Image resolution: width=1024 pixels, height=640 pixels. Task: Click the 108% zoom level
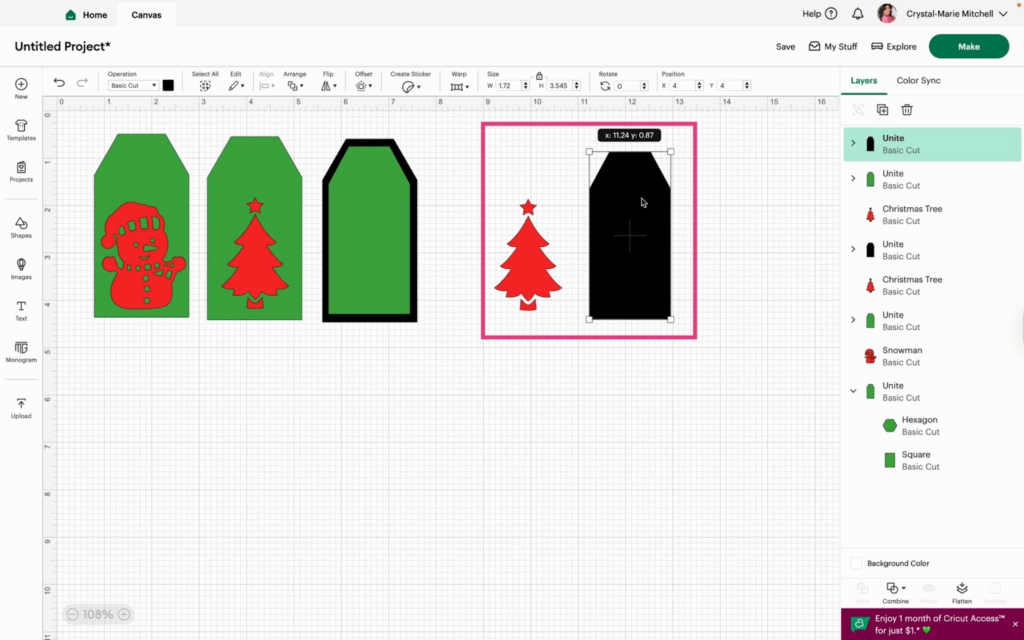pos(98,615)
